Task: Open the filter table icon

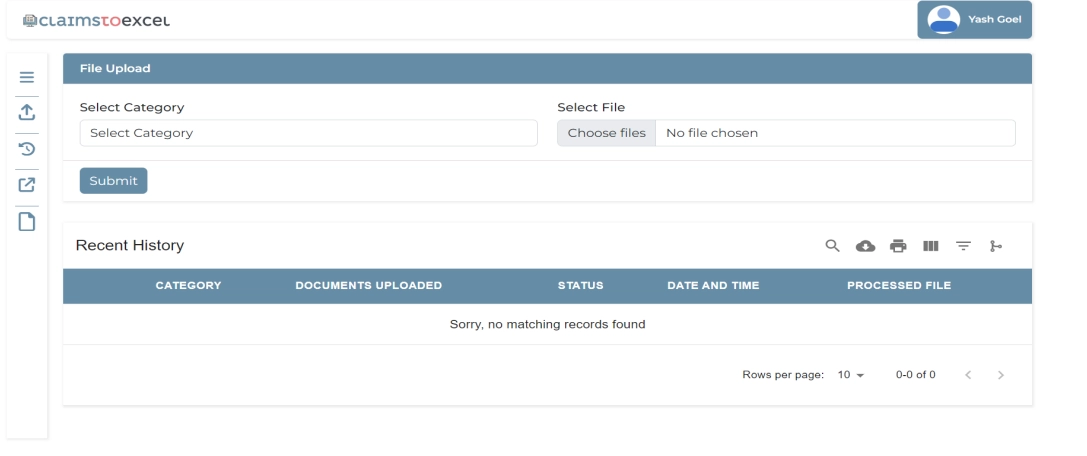Action: 963,246
